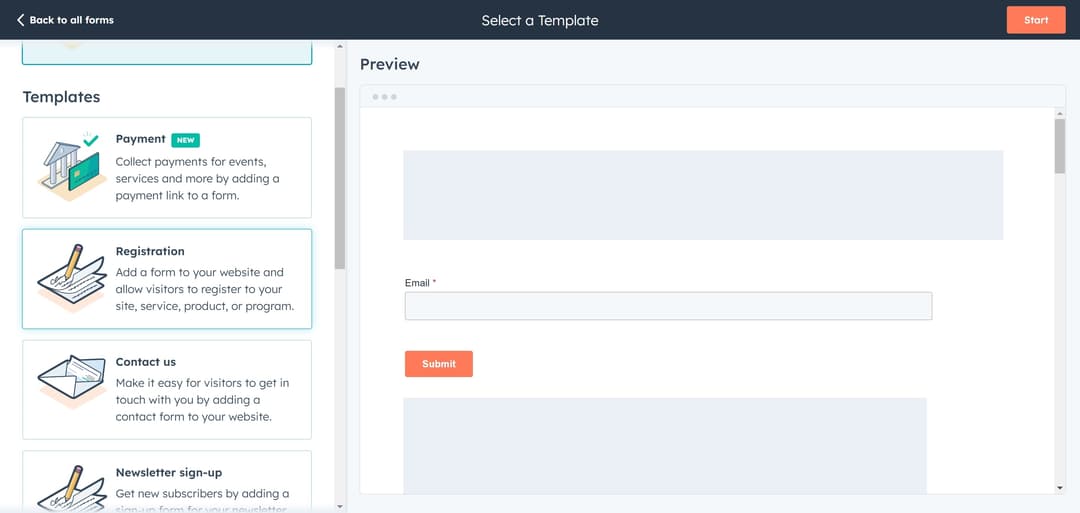The image size is (1080, 513).
Task: Click the Newsletter sign-up pencil icon
Action: tap(72, 489)
